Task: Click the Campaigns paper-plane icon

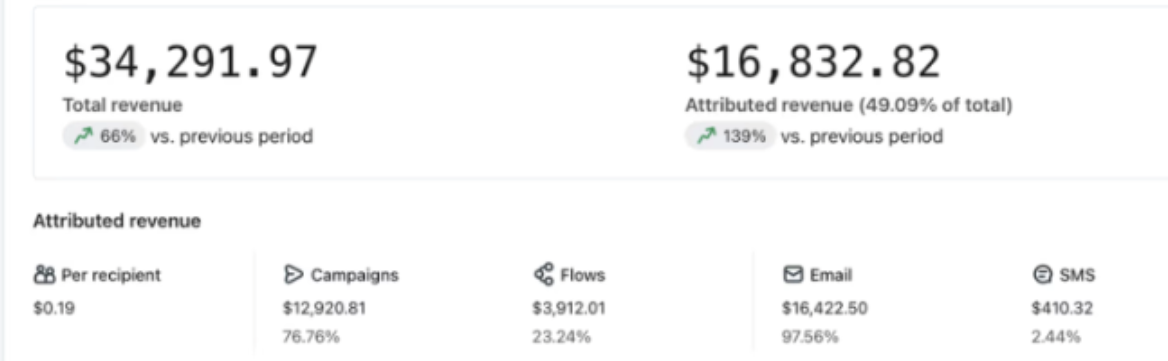Action: coord(293,275)
